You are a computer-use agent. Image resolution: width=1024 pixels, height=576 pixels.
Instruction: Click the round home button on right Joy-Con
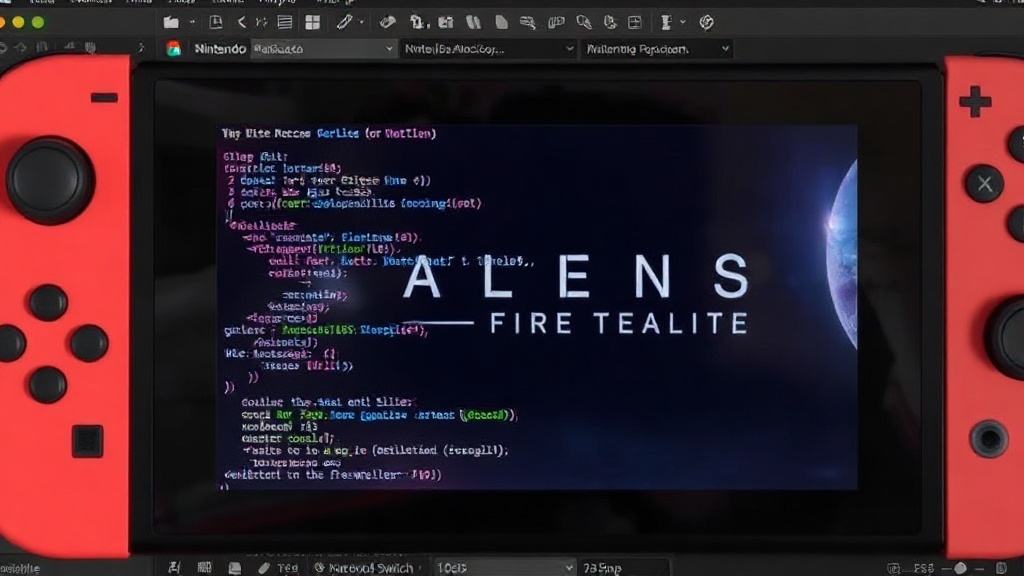pyautogui.click(x=989, y=439)
